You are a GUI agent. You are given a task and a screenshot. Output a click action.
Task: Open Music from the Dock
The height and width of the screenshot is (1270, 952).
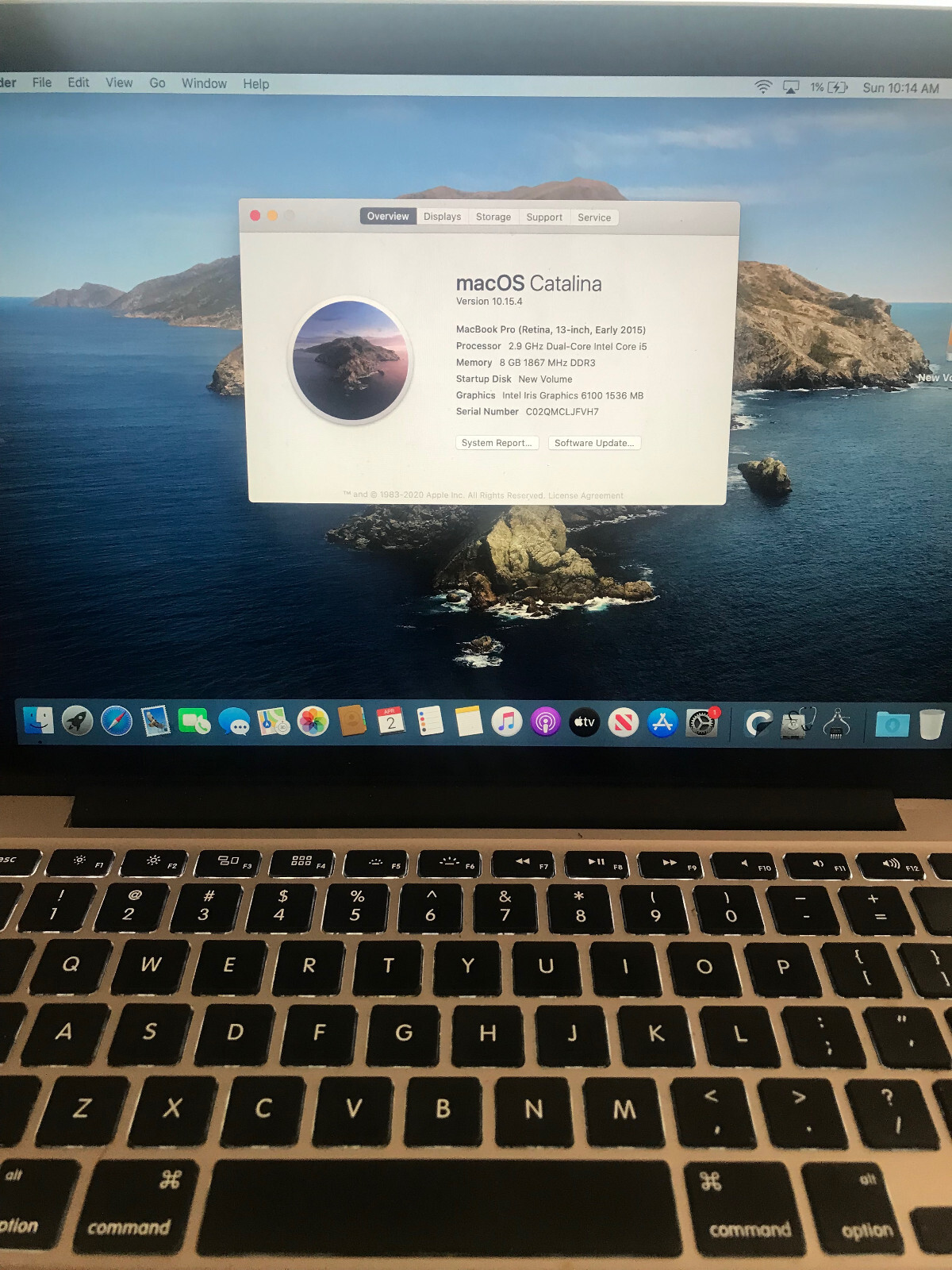507,722
